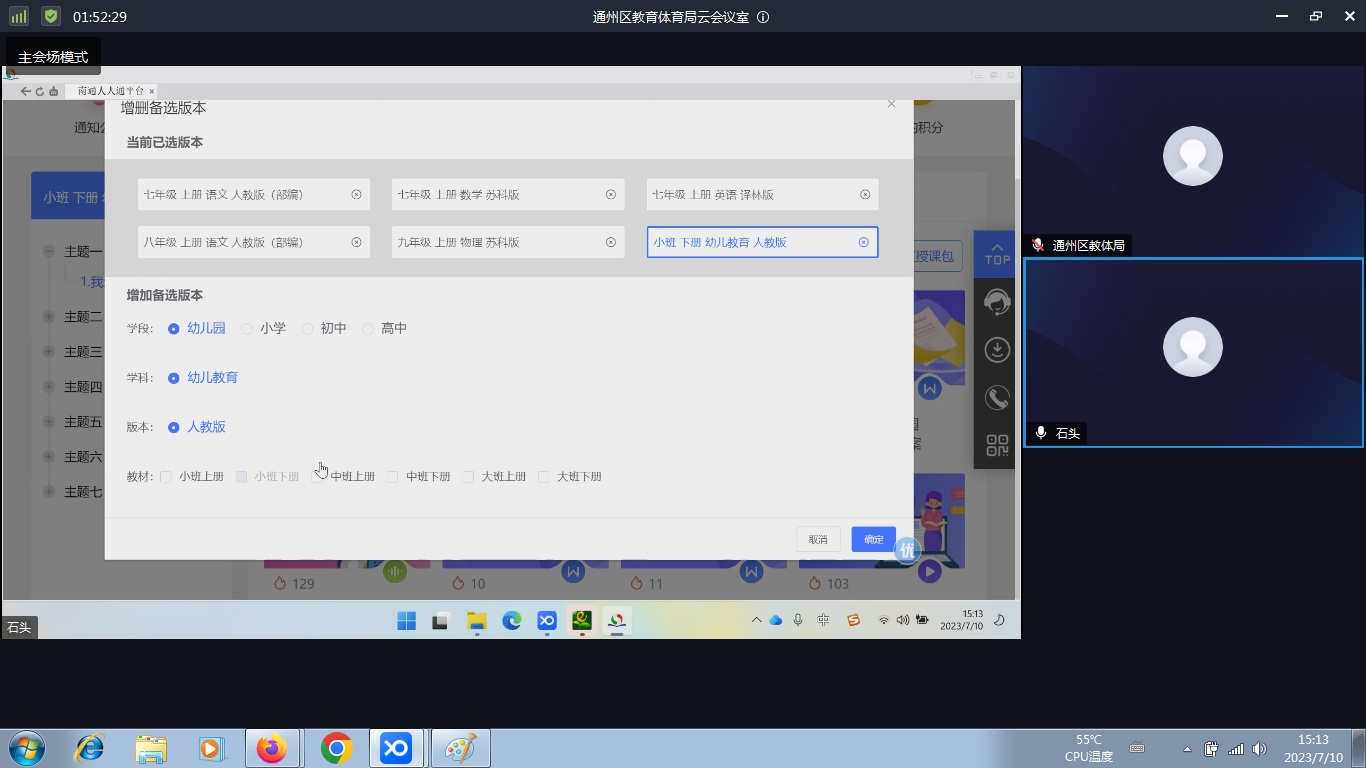Viewport: 1366px width, 768px height.
Task: Launch Firefox from the taskbar
Action: (271, 748)
